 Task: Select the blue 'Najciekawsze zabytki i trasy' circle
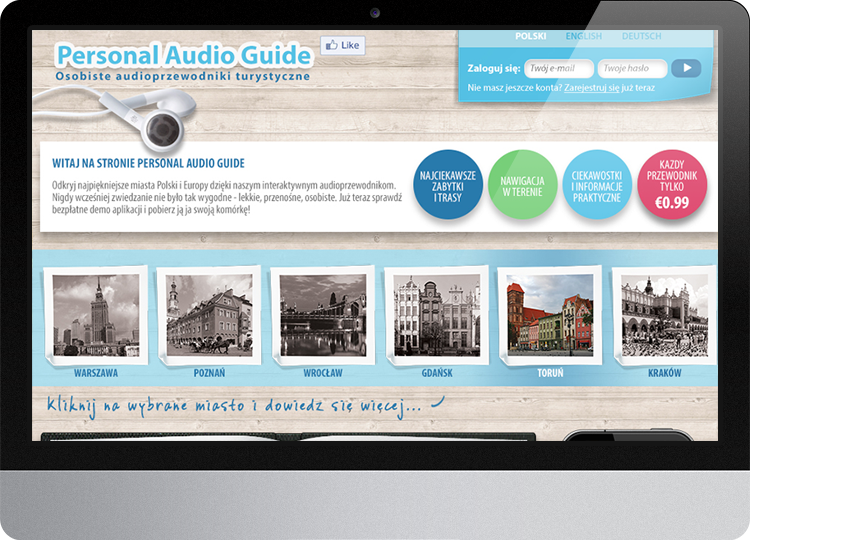448,185
